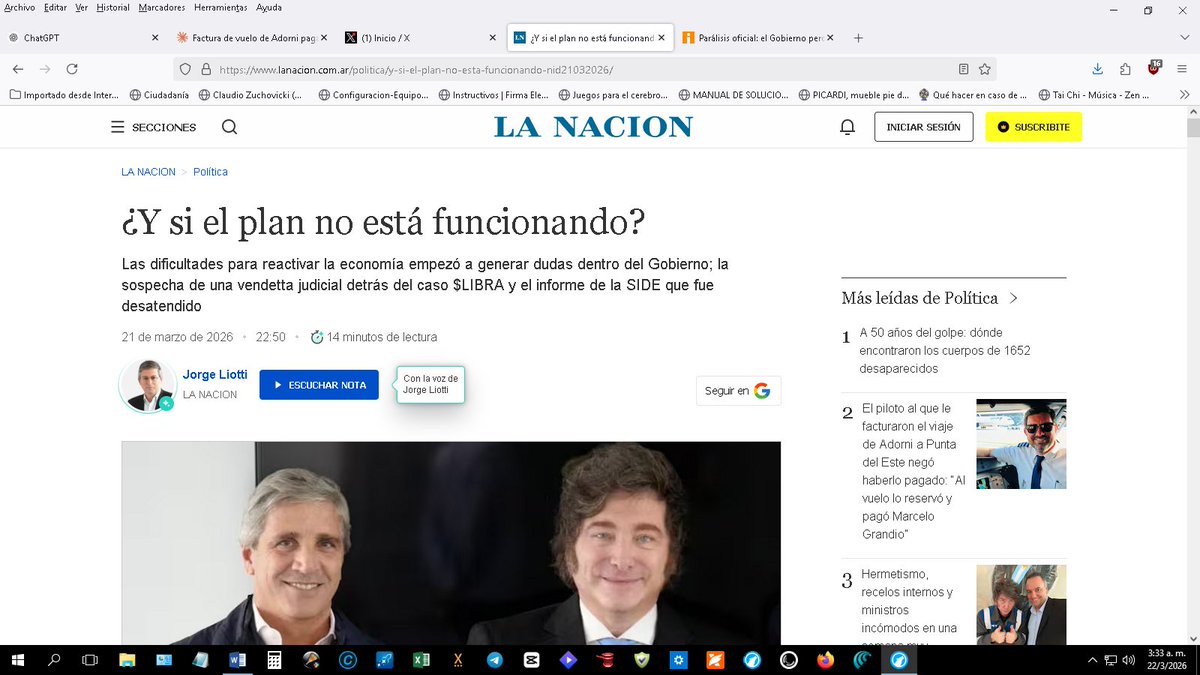This screenshot has width=1200, height=675.
Task: Open a new tab with the plus icon
Action: (858, 38)
